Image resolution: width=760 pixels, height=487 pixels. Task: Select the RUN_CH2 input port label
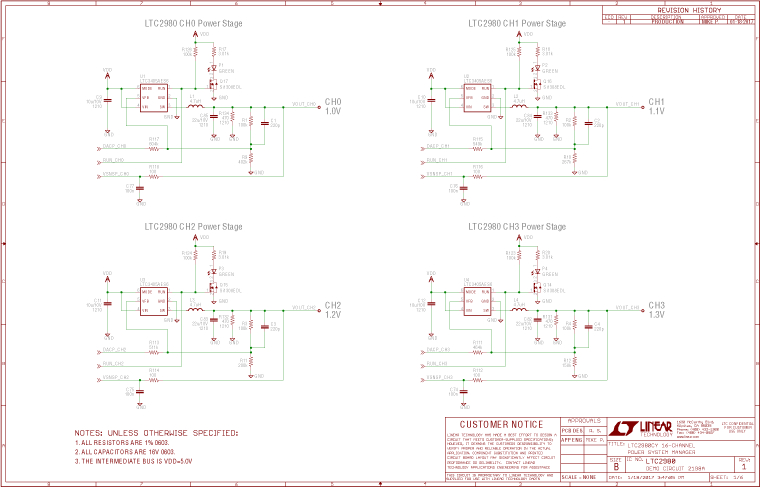[x=113, y=363]
